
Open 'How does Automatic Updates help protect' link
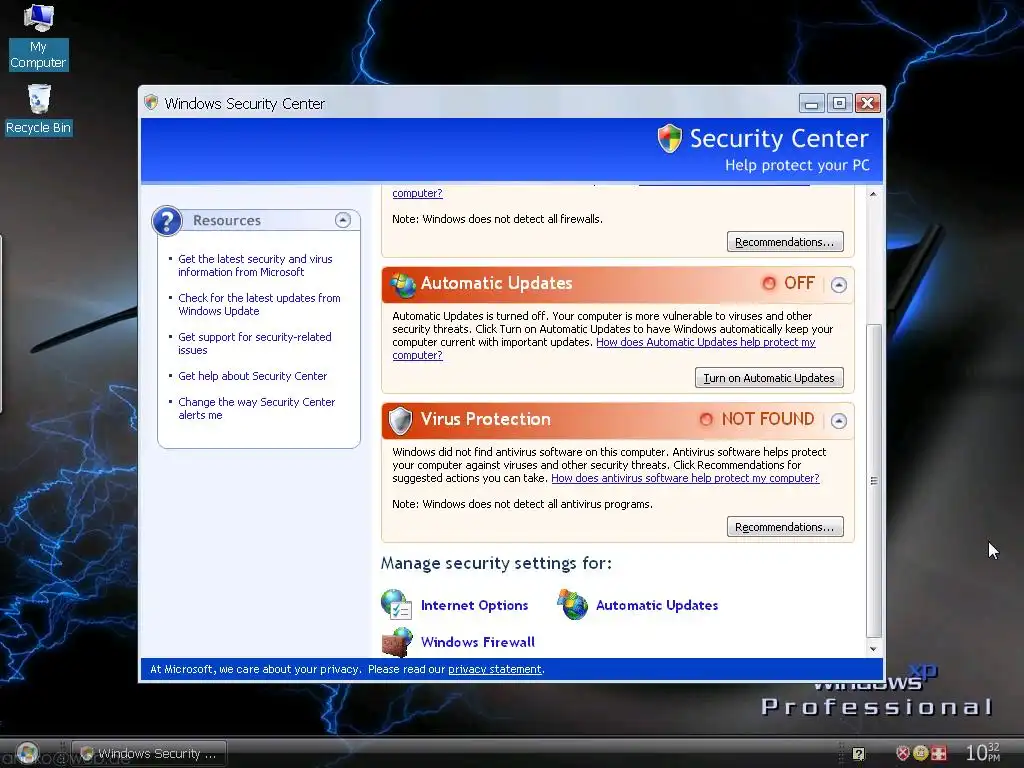click(x=705, y=342)
